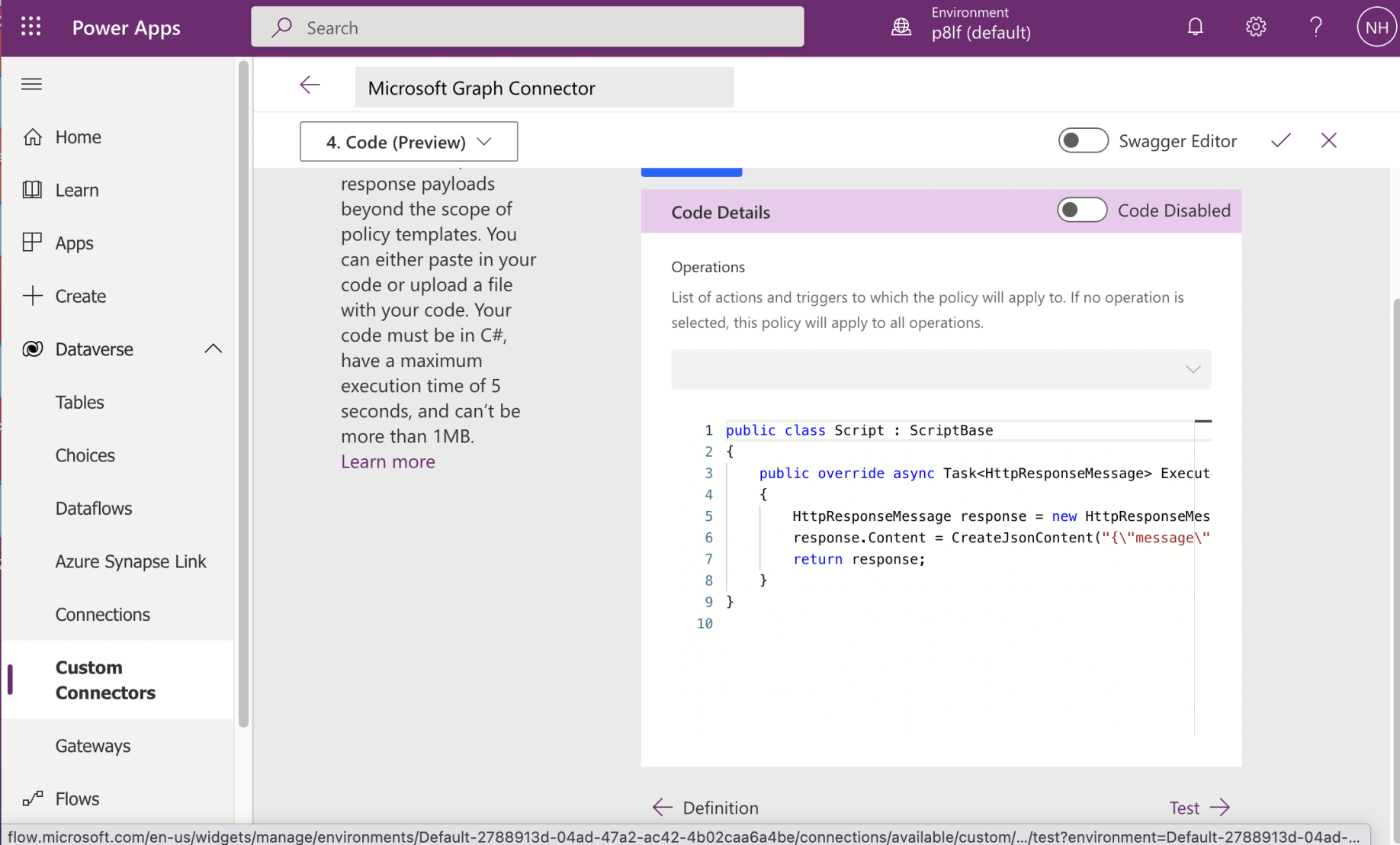Collapse the Dataverse section chevron
Image resolution: width=1400 pixels, height=845 pixels.
(x=214, y=349)
